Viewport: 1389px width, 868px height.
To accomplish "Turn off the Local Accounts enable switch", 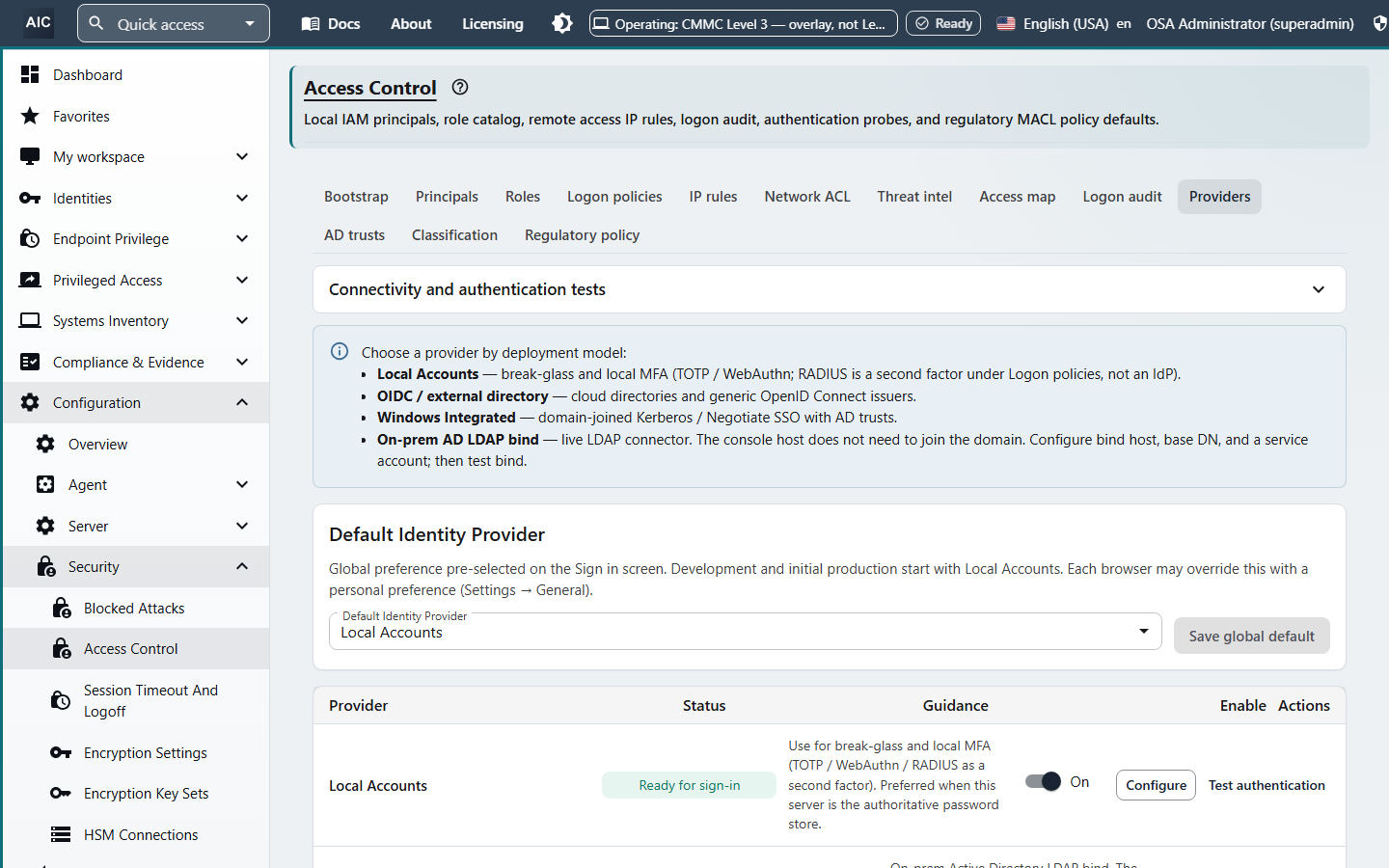I will pos(1043,781).
